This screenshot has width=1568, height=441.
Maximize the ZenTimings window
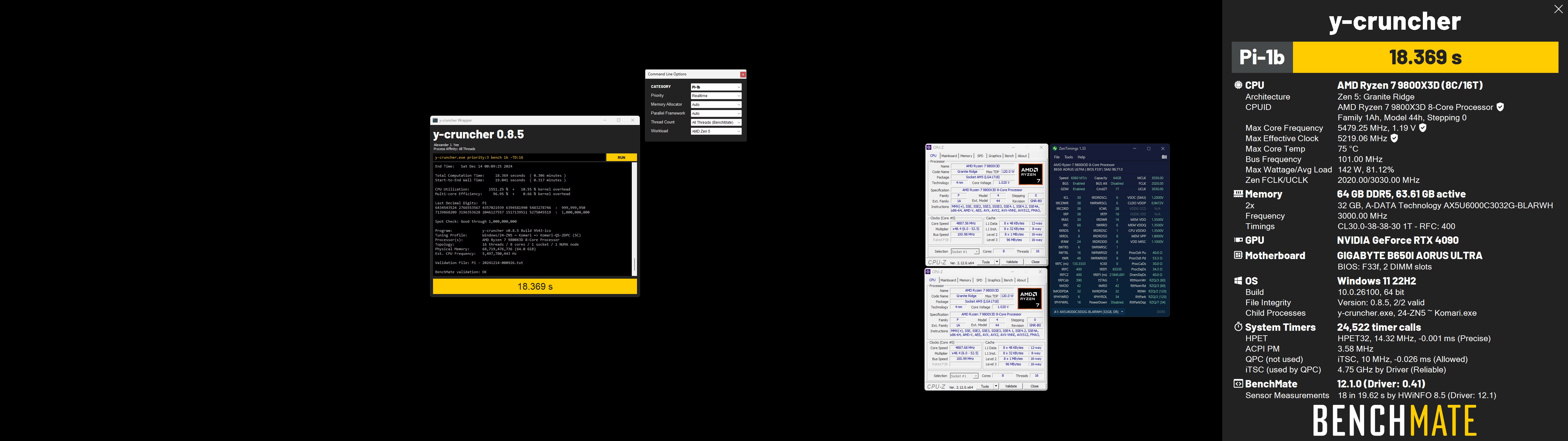tap(1149, 149)
